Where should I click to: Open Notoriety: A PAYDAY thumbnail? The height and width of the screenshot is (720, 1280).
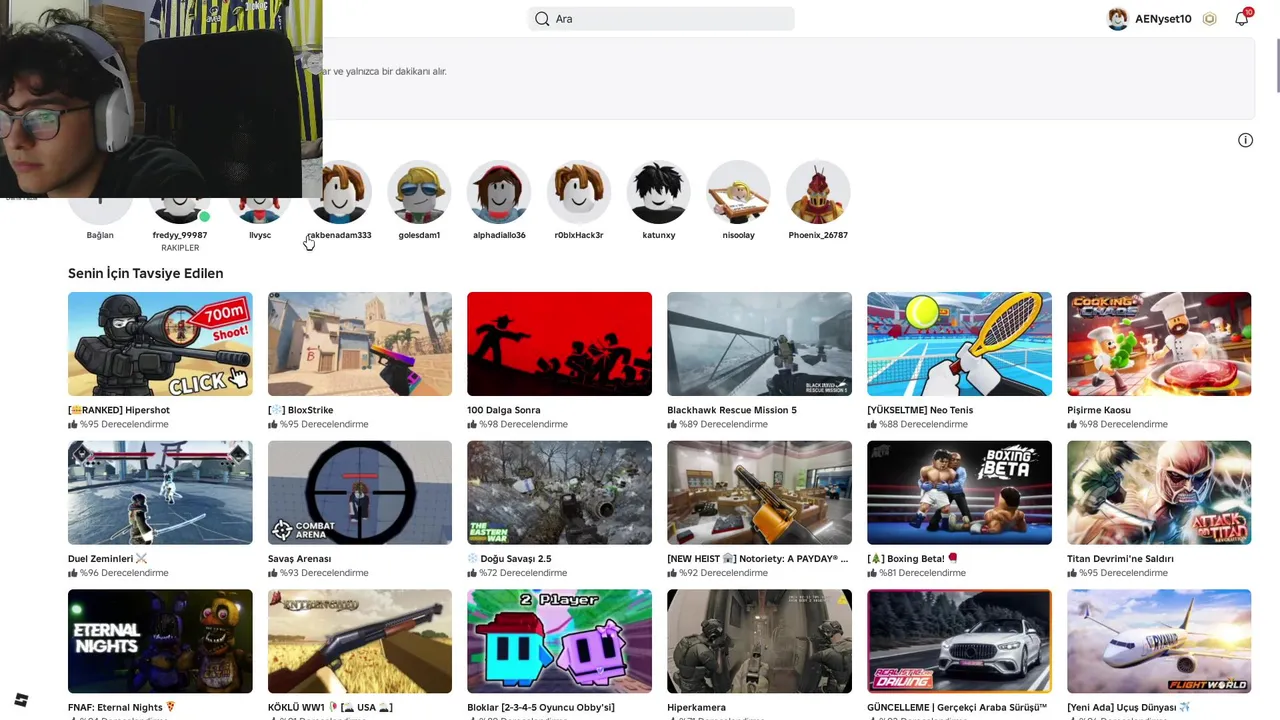(x=759, y=493)
